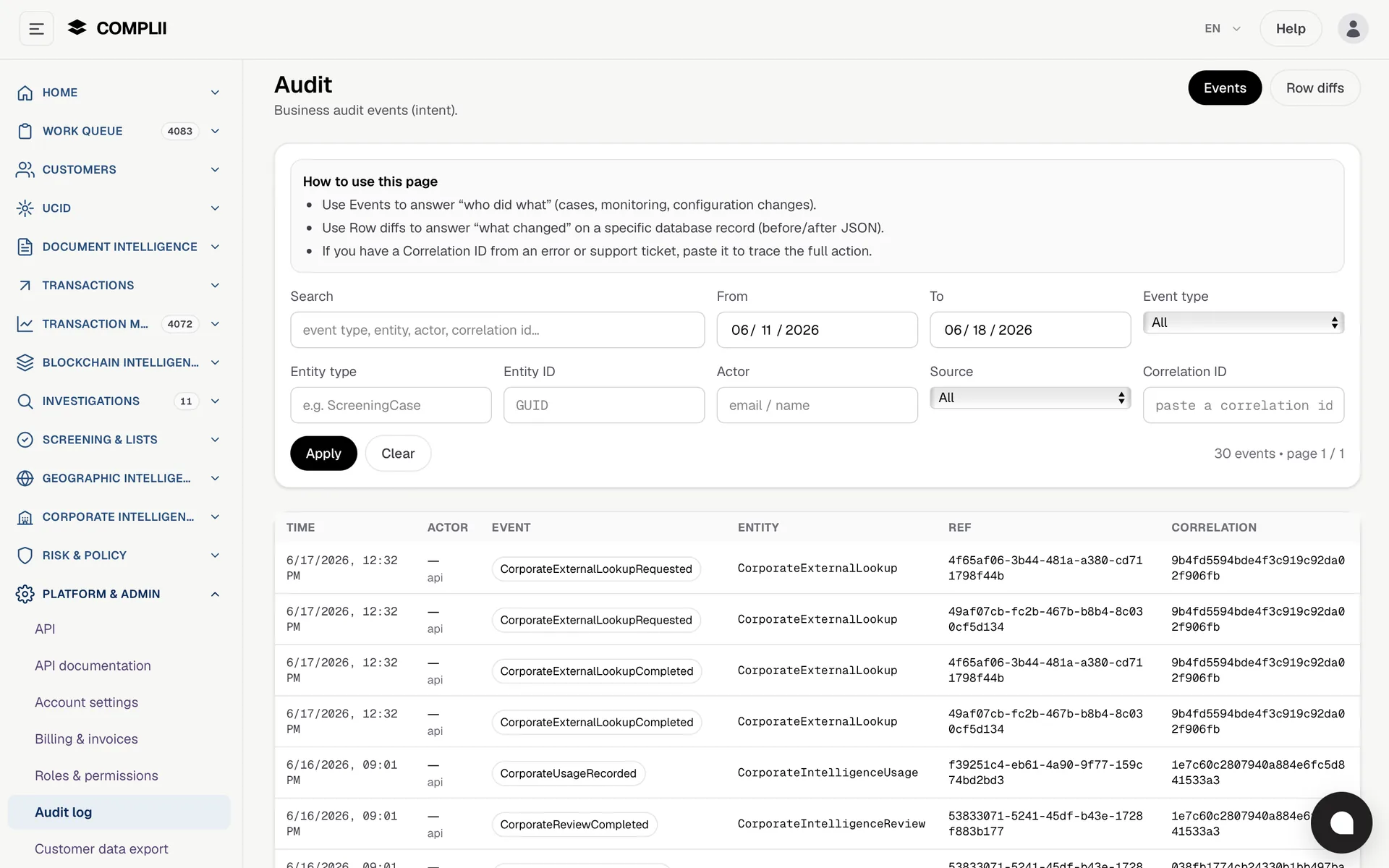This screenshot has width=1389, height=868.
Task: Click the Complii logo
Action: pos(117,28)
